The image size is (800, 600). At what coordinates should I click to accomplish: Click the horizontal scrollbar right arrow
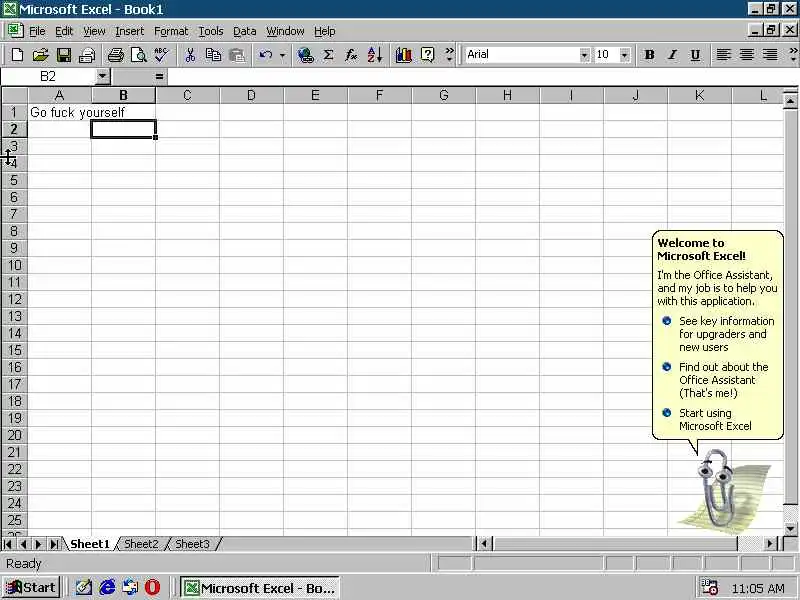[x=770, y=544]
